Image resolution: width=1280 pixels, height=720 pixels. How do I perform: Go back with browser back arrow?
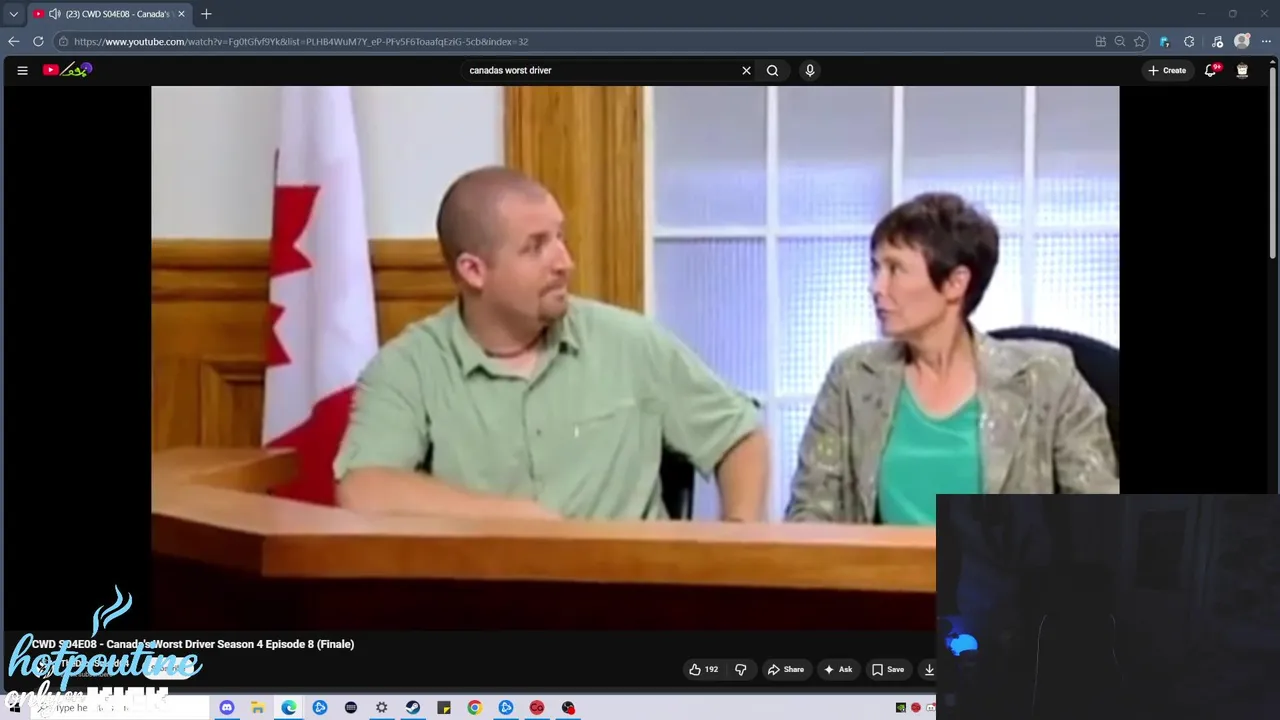pos(13,41)
